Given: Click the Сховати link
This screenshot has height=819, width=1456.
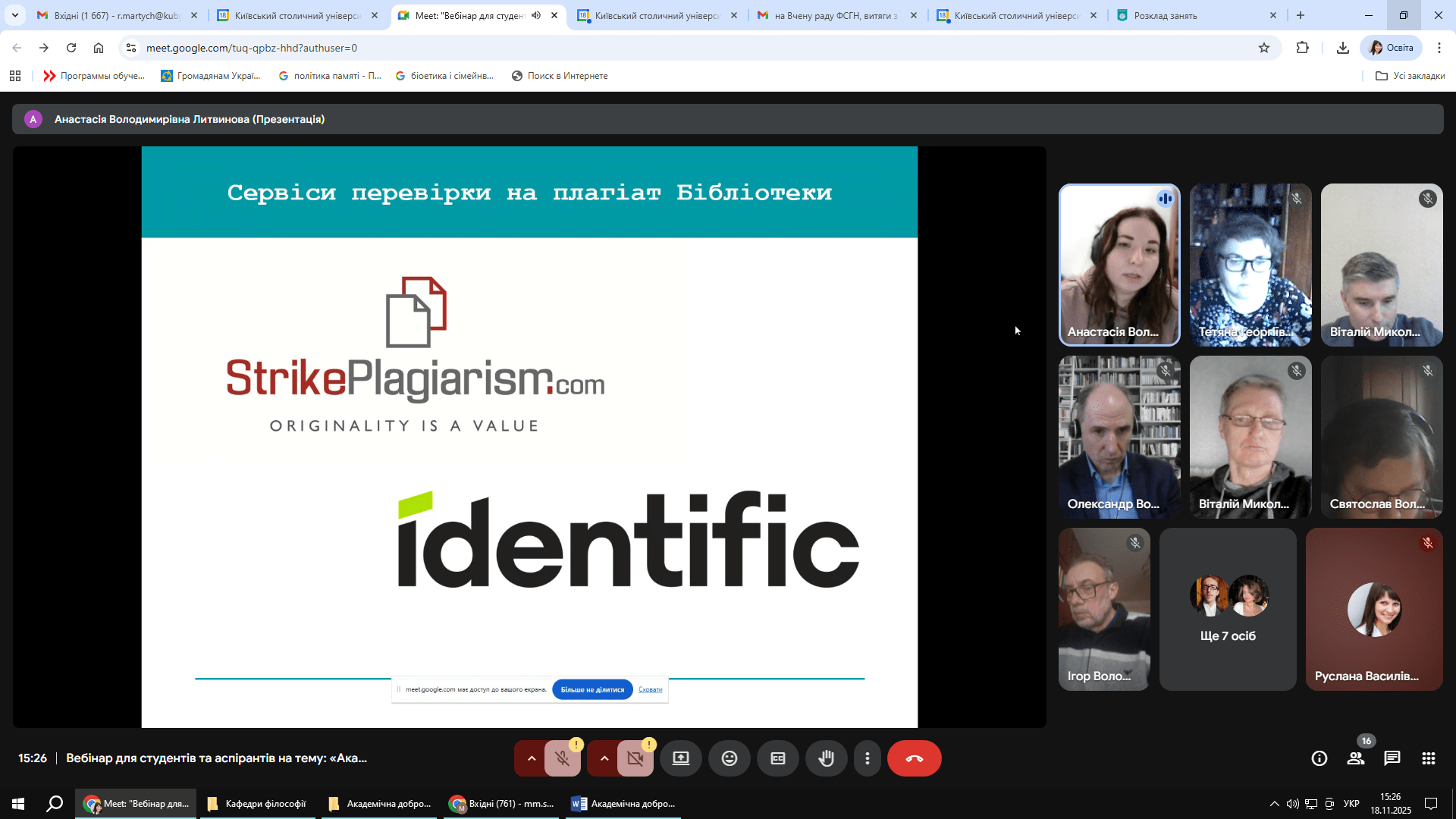Looking at the screenshot, I should coord(650,689).
